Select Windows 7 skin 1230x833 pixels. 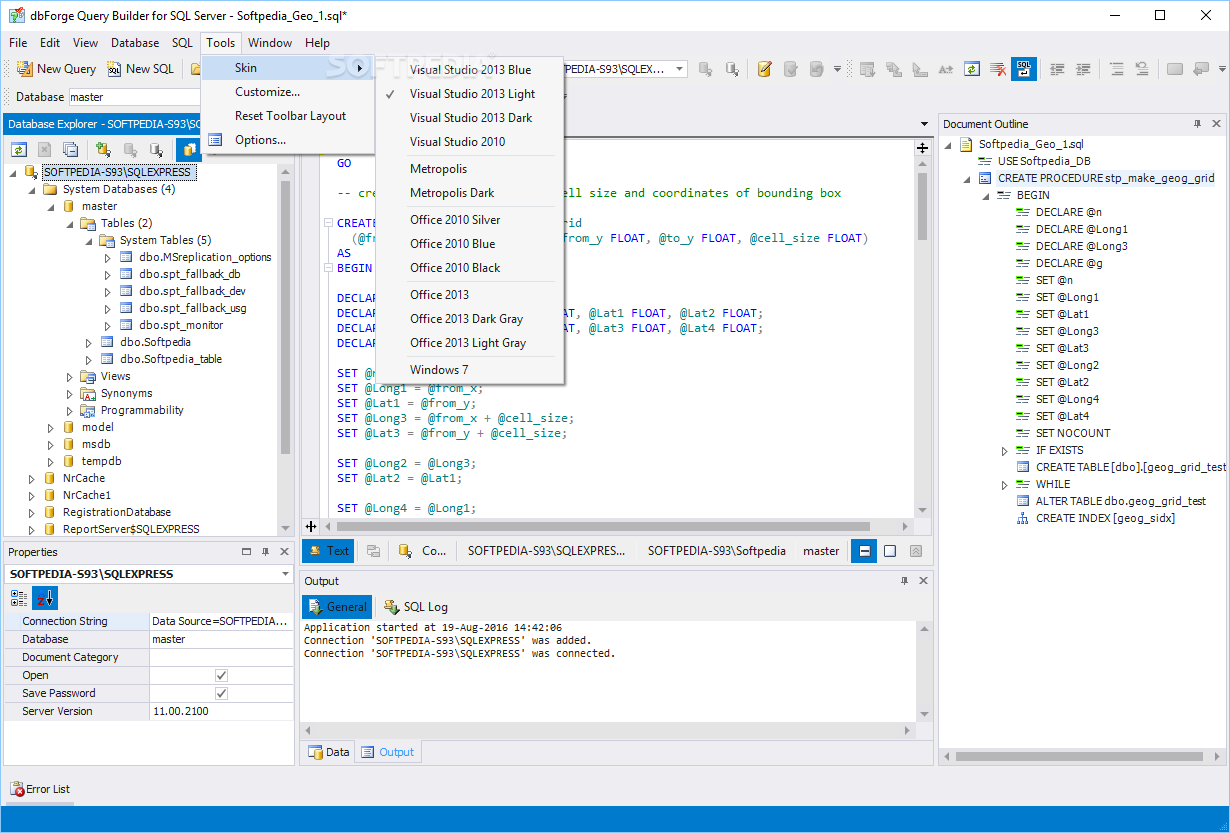[x=470, y=370]
